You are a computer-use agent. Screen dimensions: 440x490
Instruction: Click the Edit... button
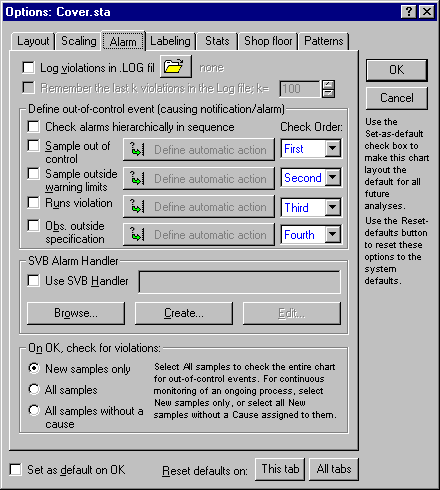click(x=292, y=313)
